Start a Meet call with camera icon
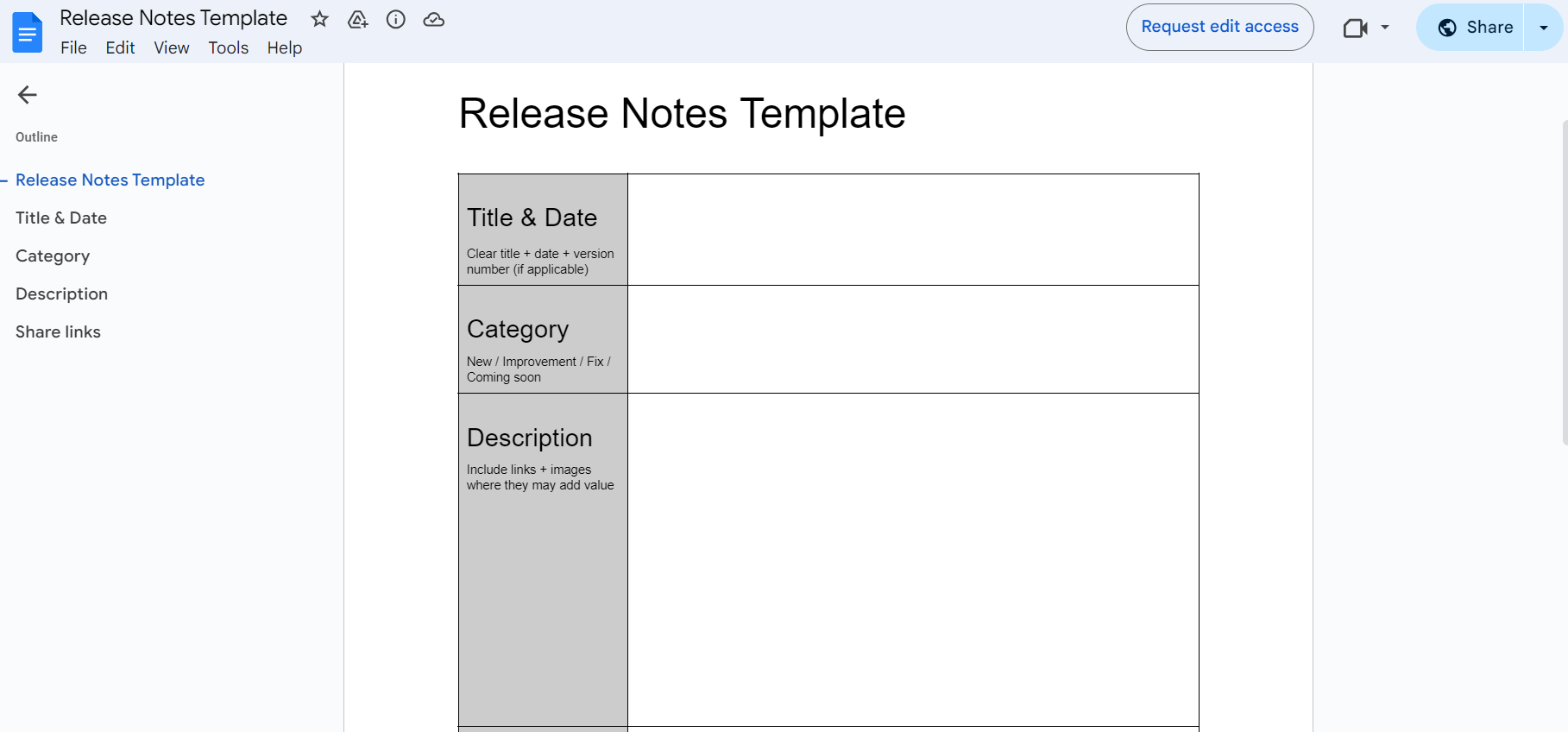The height and width of the screenshot is (732, 1568). [x=1357, y=28]
